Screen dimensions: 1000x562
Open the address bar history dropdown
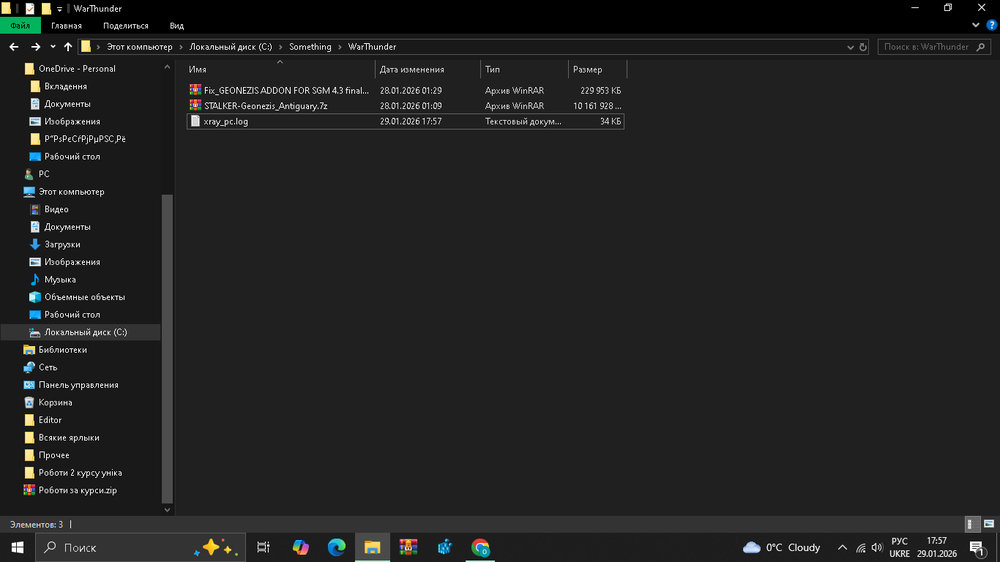(850, 47)
